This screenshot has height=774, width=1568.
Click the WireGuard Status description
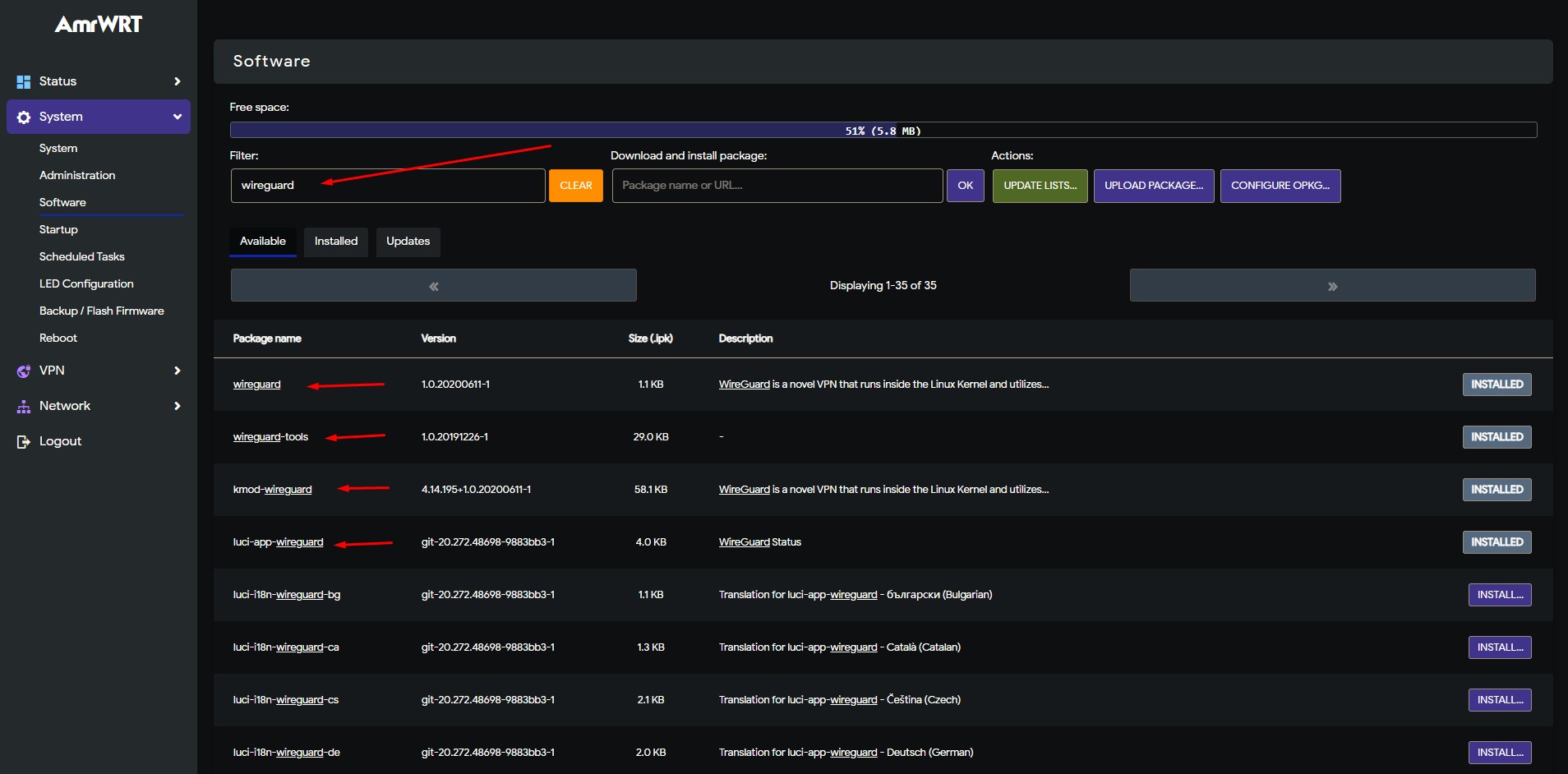[x=760, y=542]
